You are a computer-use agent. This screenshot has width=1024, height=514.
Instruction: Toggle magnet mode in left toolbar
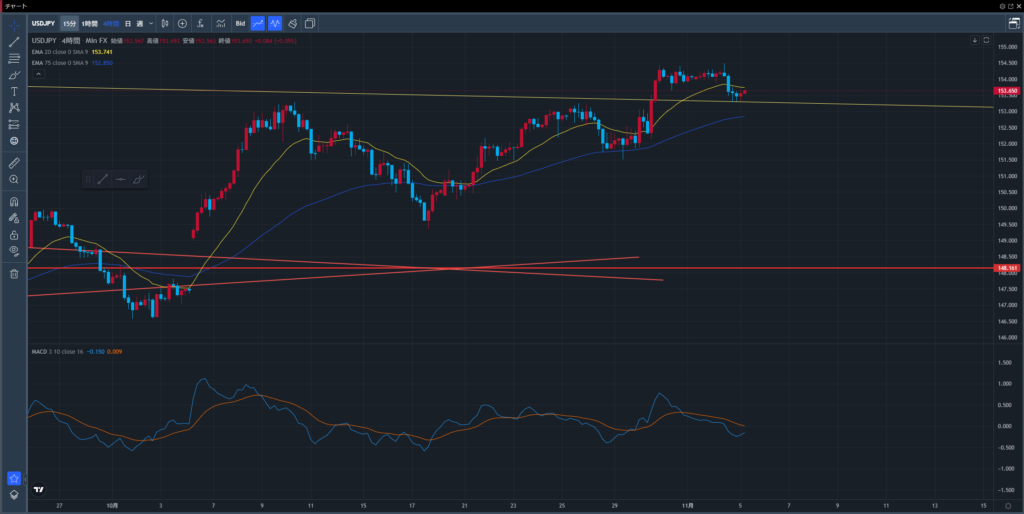(x=14, y=201)
